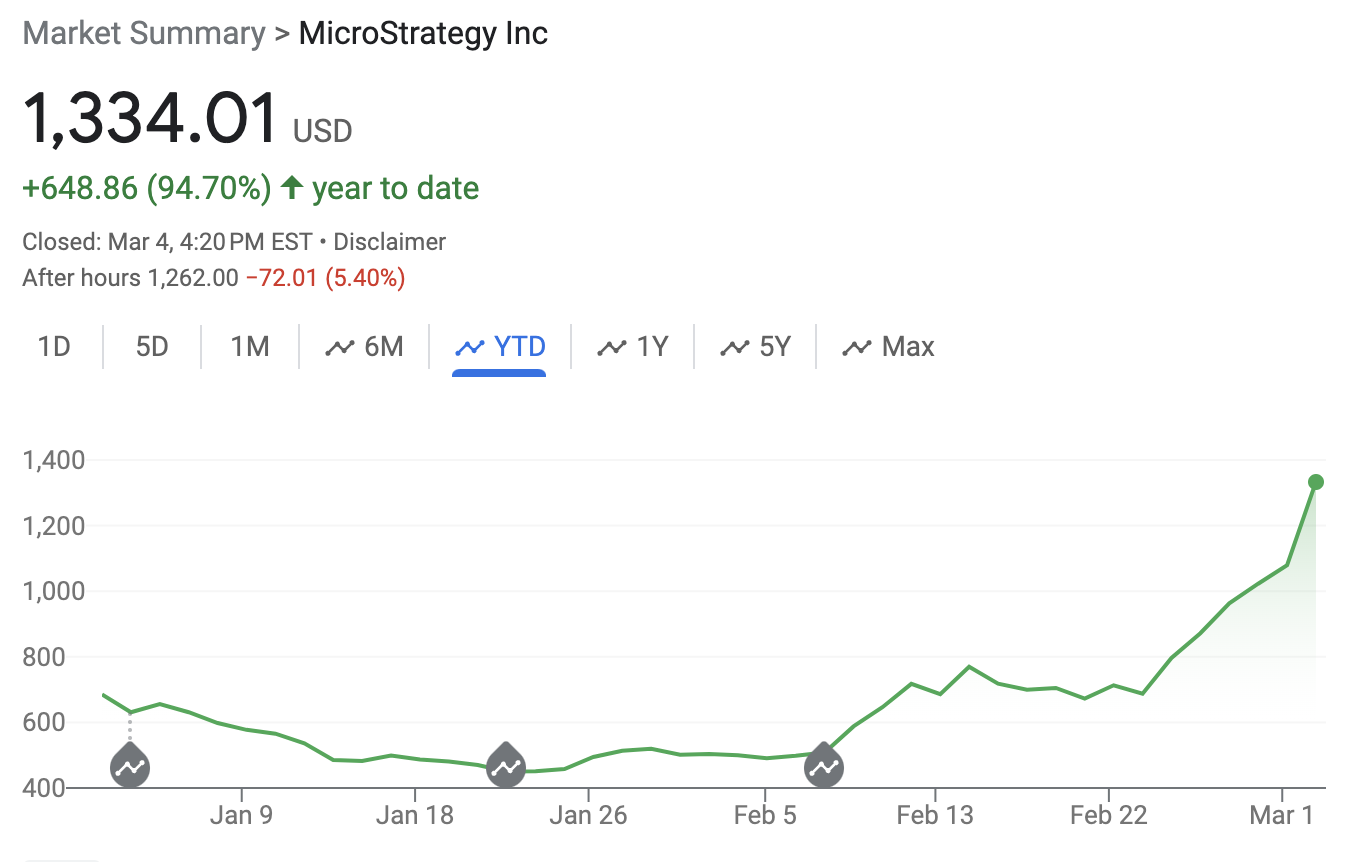
Task: Click the green endpoint dot on the chart
Action: (x=1317, y=482)
